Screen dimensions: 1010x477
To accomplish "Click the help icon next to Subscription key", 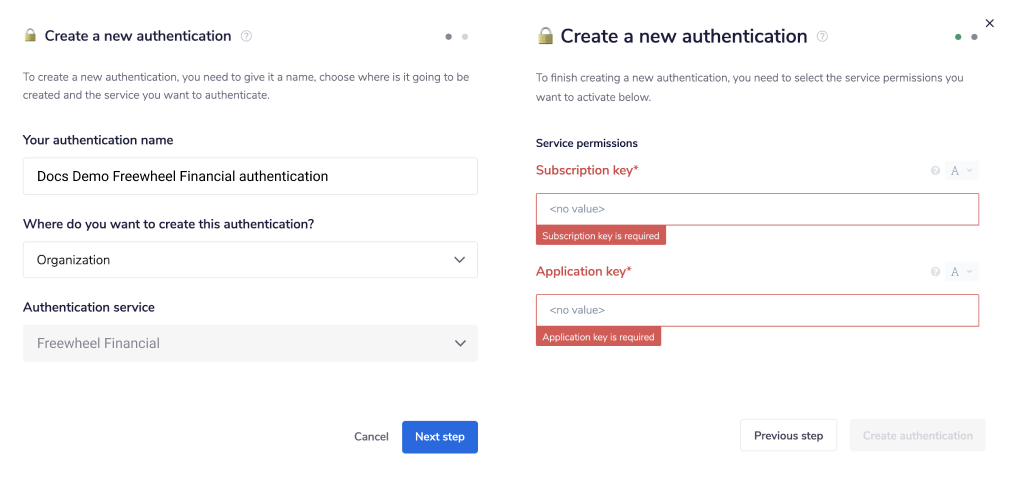I will click(x=935, y=171).
